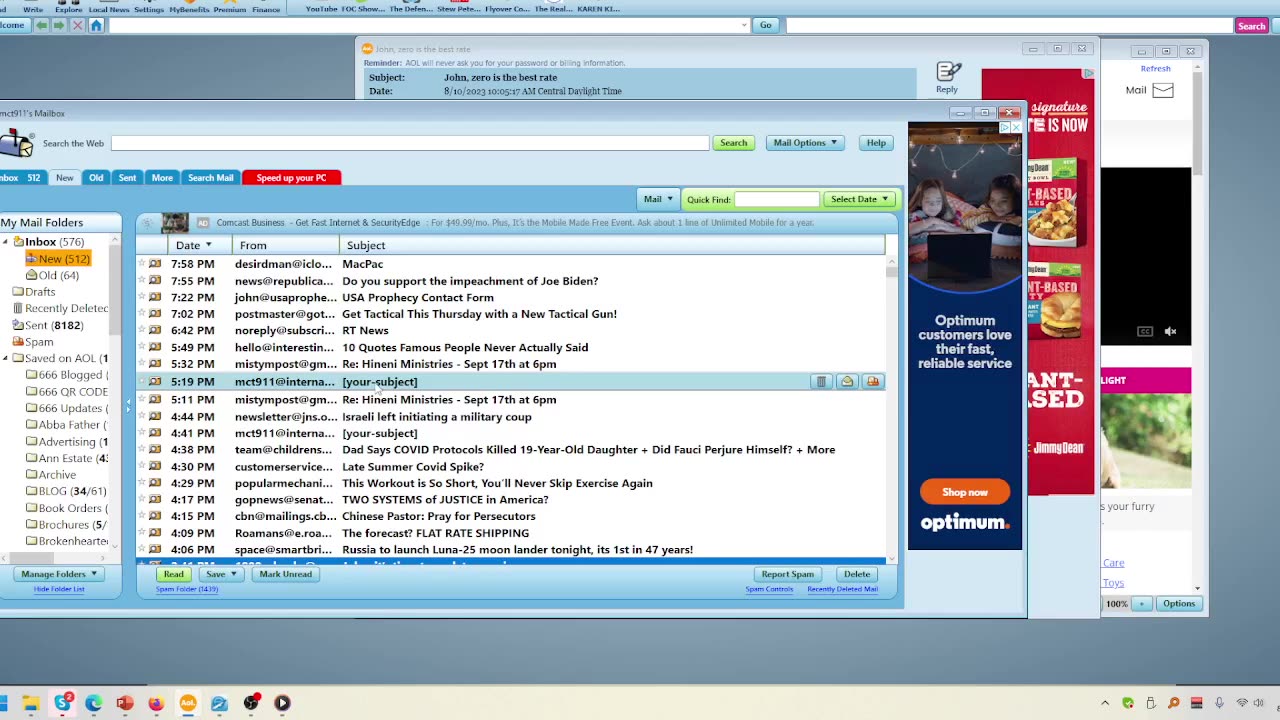Star the 4:06 PM Luna-25 email
Viewport: 1280px width, 720px height.
[x=142, y=549]
